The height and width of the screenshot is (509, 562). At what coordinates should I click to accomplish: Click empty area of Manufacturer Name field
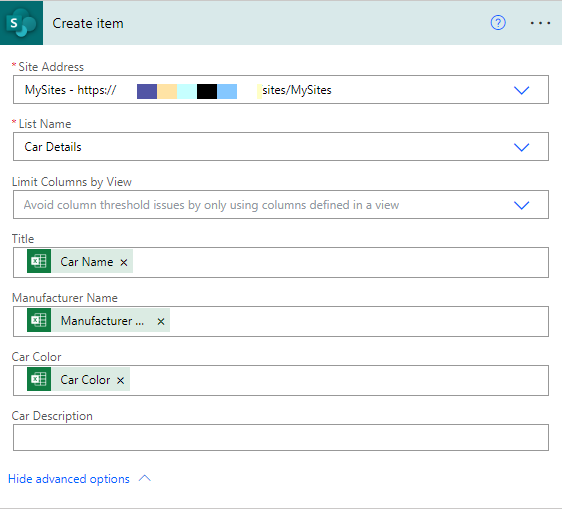tap(359, 322)
